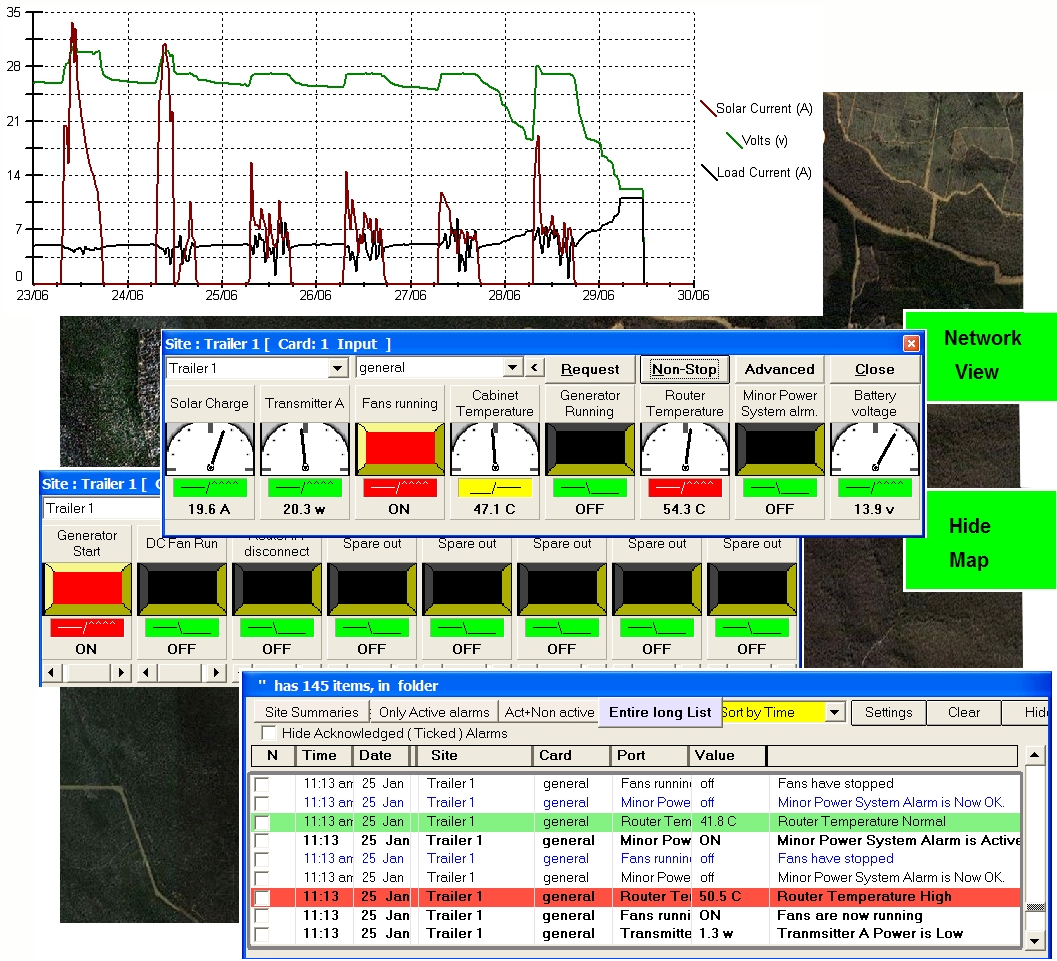Screen dimensions: 1057x961
Task: Click the Transmitter A gauge dial
Action: 304,447
